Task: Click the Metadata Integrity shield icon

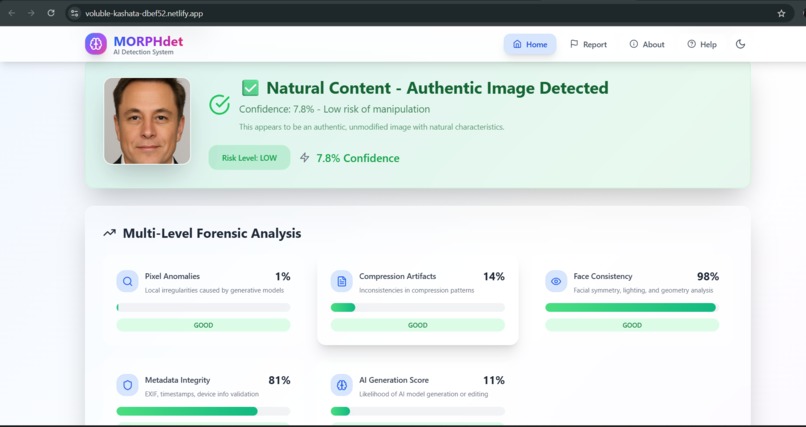Action: [127, 385]
